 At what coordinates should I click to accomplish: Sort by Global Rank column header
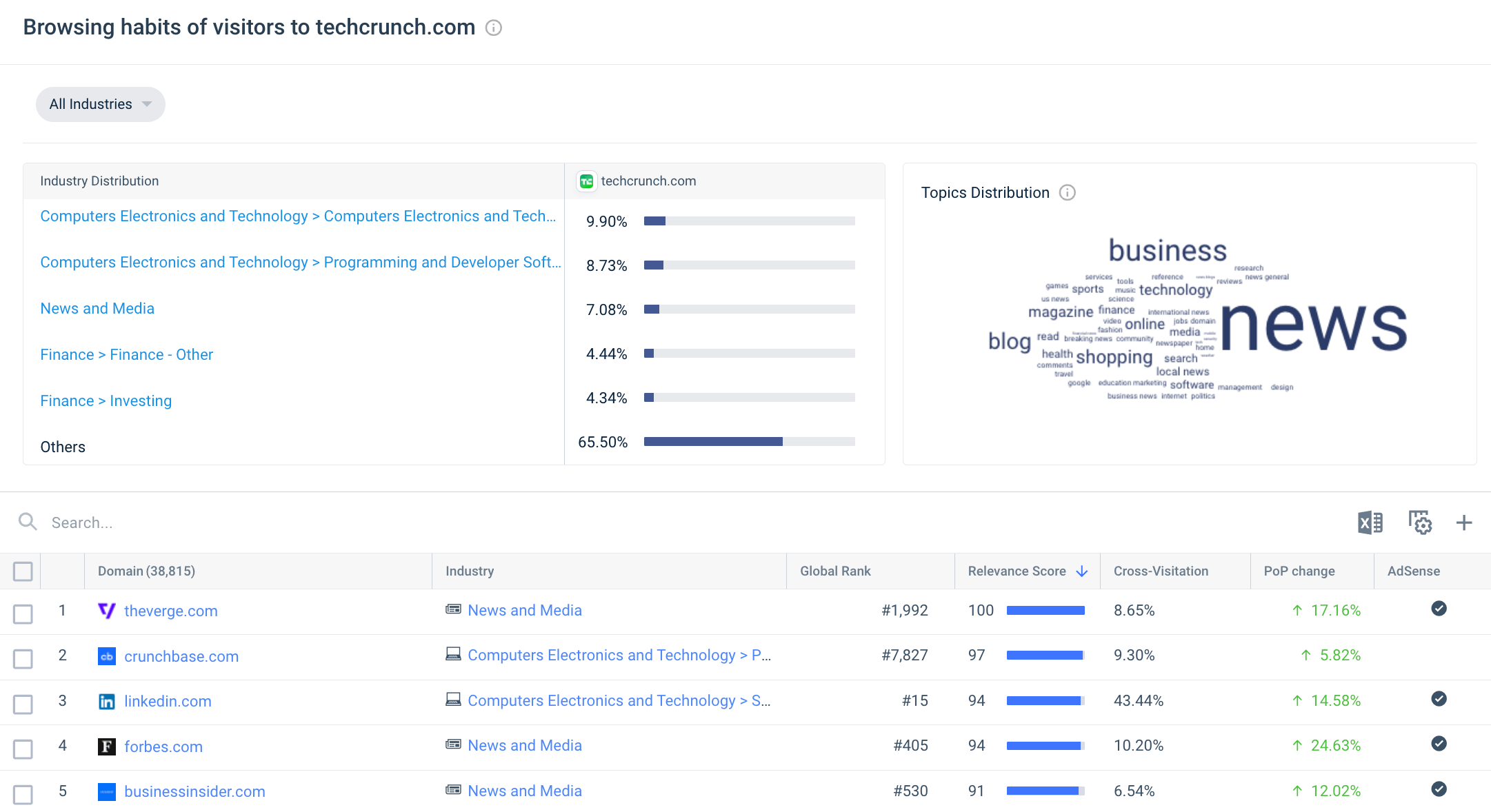[835, 571]
